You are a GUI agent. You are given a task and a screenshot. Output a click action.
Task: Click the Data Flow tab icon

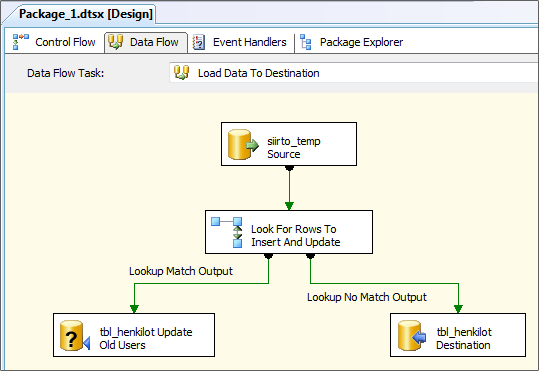tap(115, 42)
